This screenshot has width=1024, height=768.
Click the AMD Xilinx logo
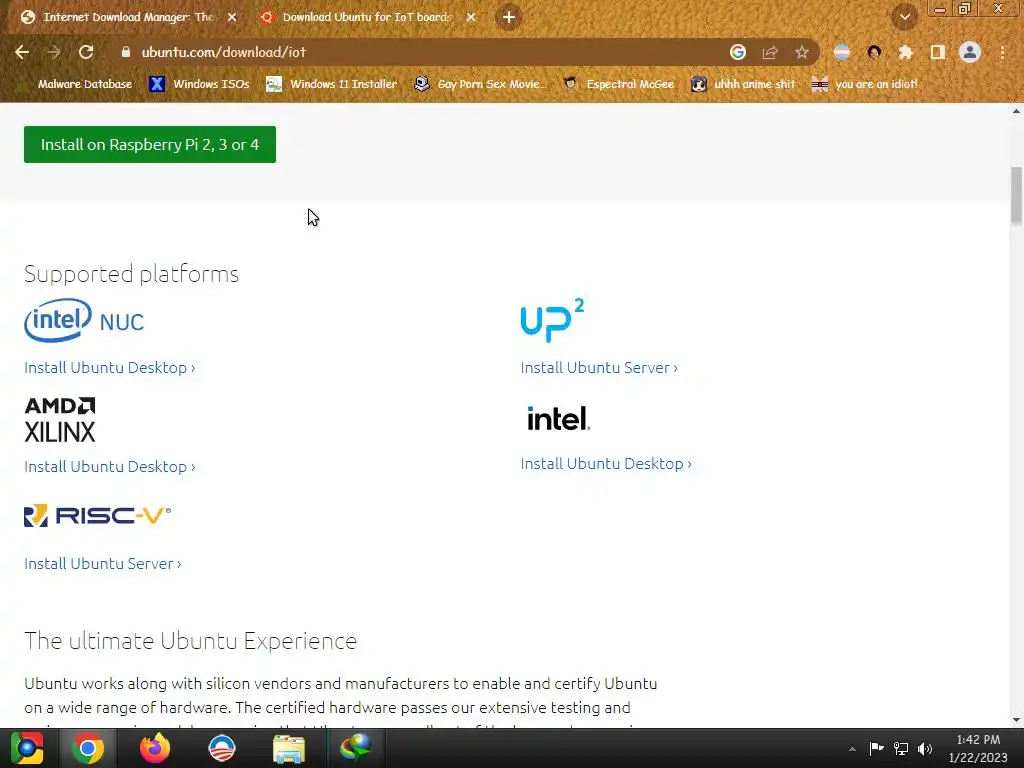click(60, 419)
